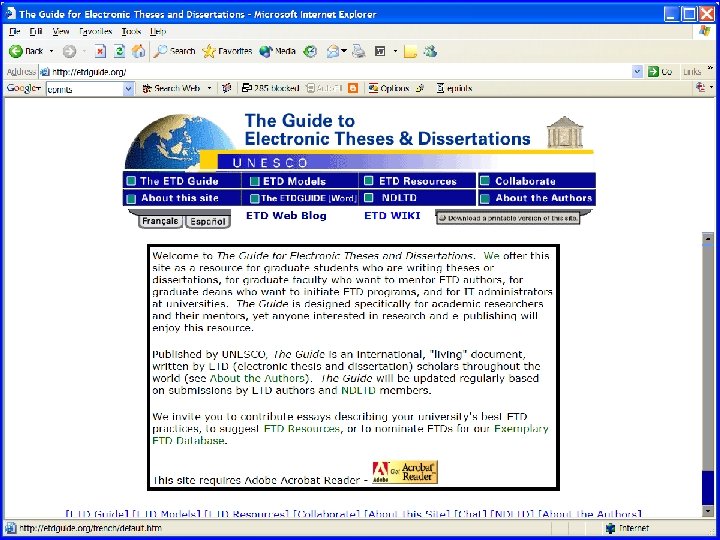Open the Search pane from toolbar
720x540 pixels.
174,51
